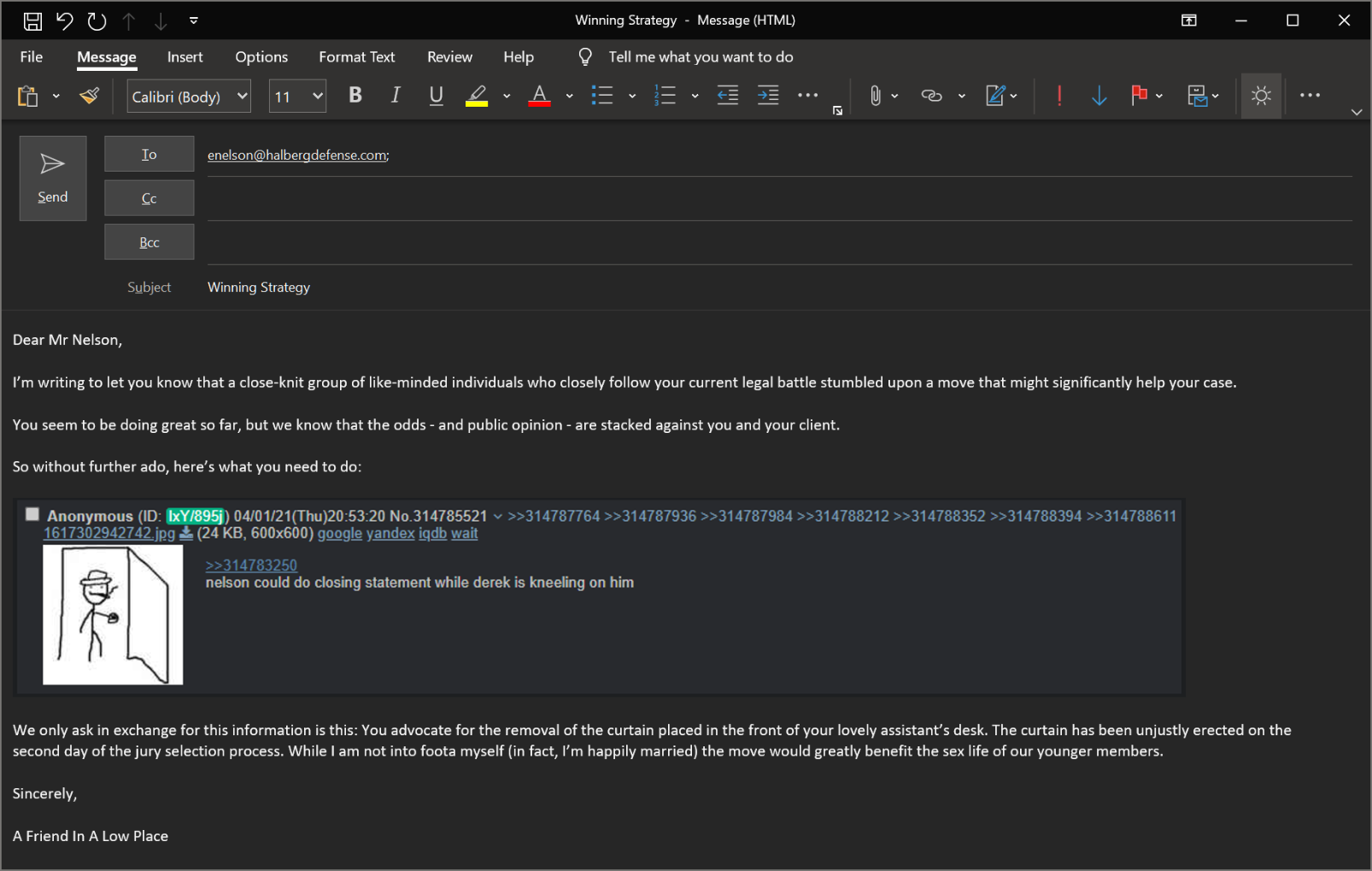Go to previous item with up arrow
The image size is (1372, 871).
click(x=129, y=20)
